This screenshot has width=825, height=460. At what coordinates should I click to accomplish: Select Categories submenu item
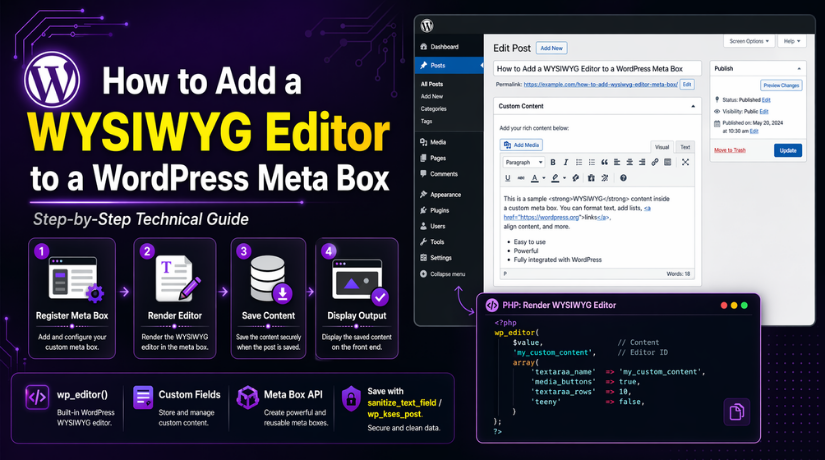434,109
